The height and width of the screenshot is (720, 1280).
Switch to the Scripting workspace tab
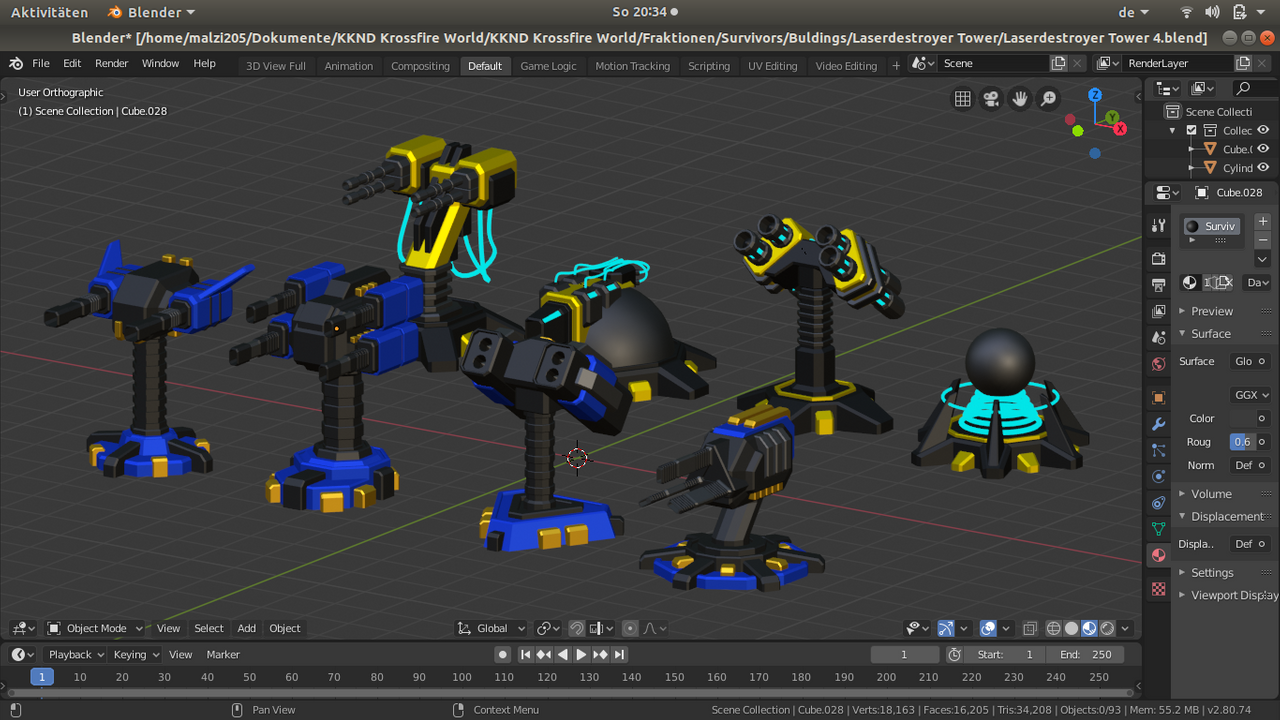pyautogui.click(x=709, y=66)
